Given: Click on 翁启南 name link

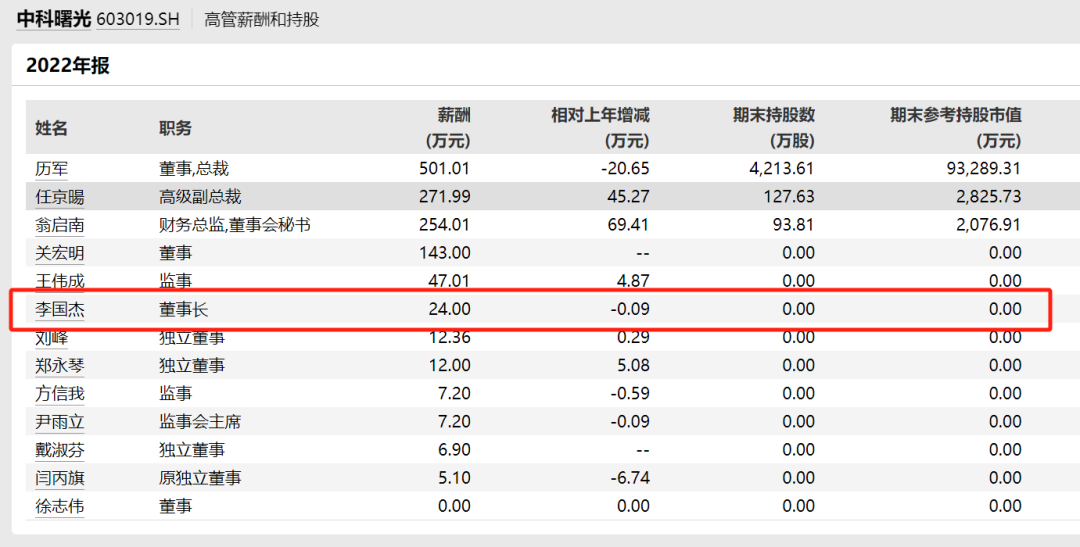Looking at the screenshot, I should click(60, 225).
